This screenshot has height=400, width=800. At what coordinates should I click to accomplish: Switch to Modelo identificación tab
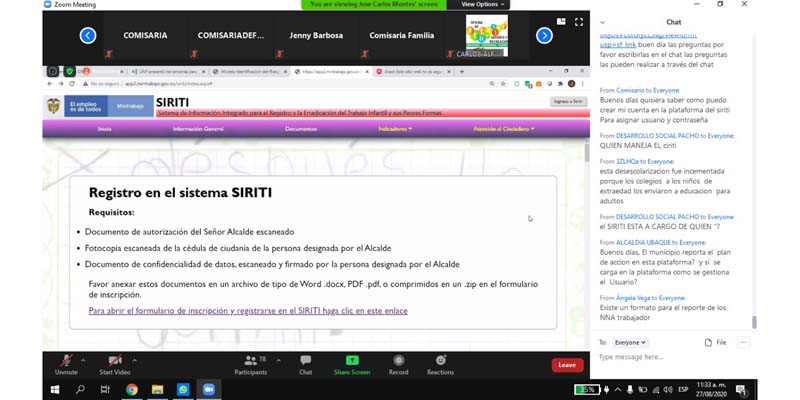[250, 71]
